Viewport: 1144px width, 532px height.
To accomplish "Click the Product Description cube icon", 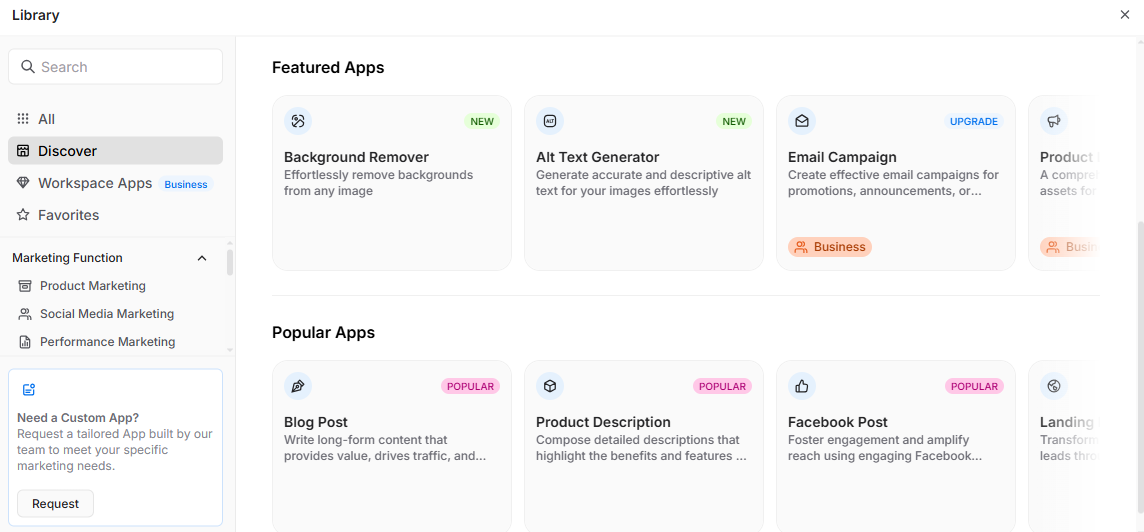I will point(550,386).
